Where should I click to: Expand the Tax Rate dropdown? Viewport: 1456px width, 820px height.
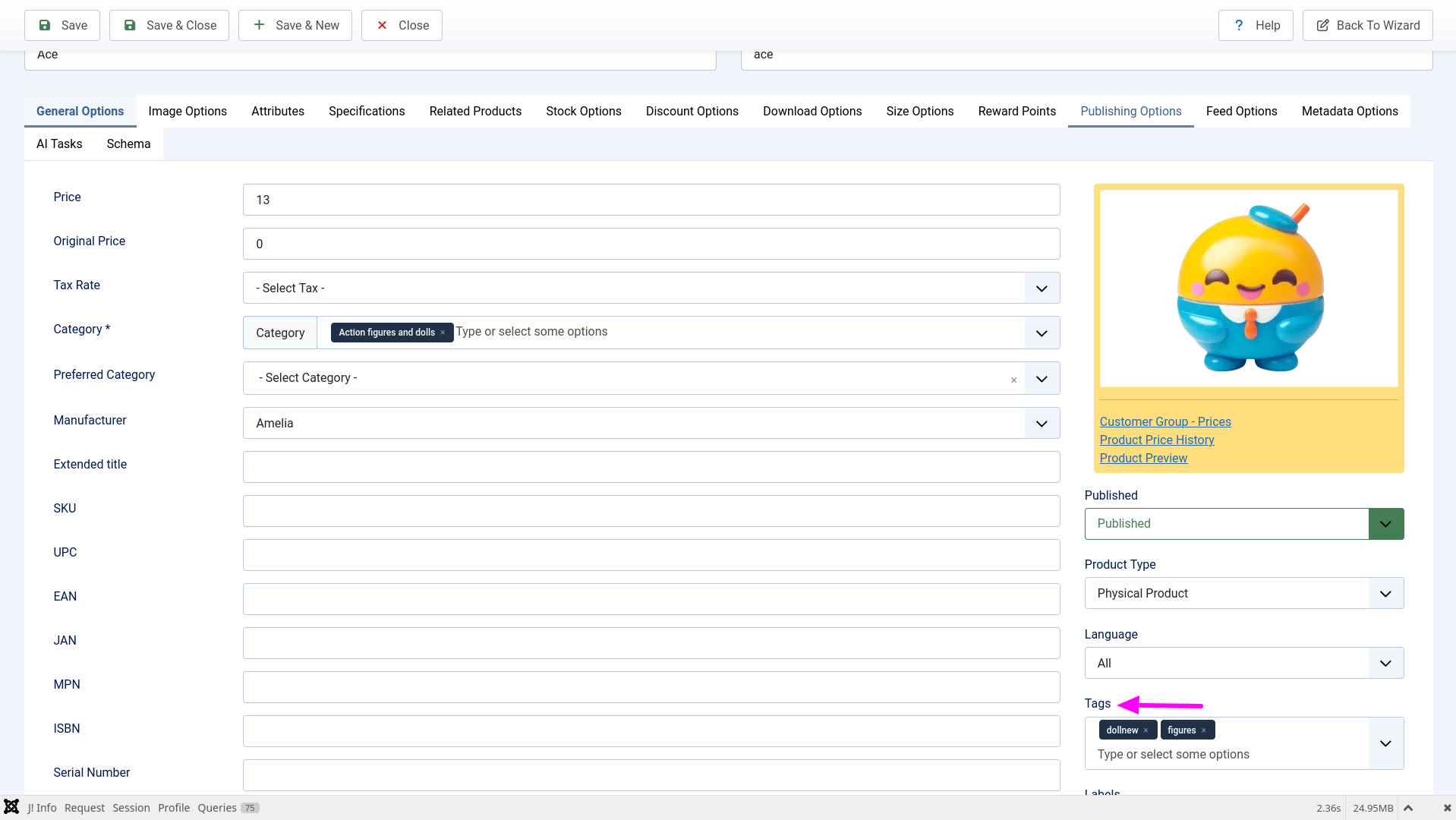[x=1042, y=289]
